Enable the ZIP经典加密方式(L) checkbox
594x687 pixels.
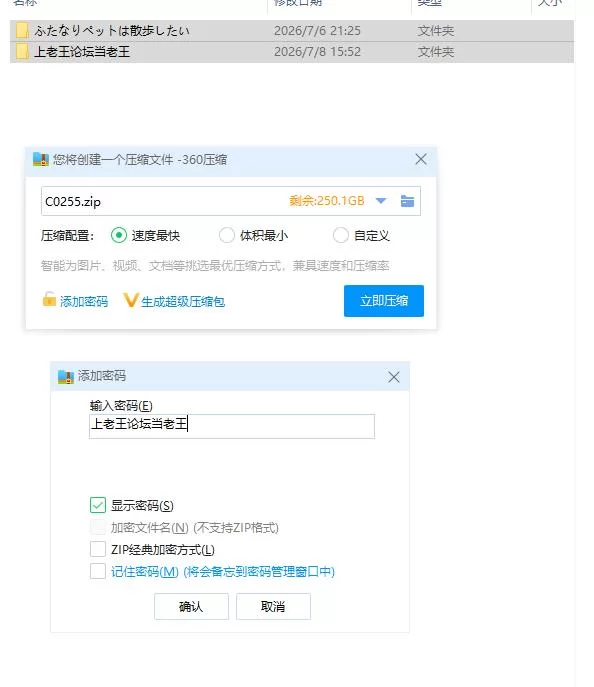pyautogui.click(x=98, y=549)
